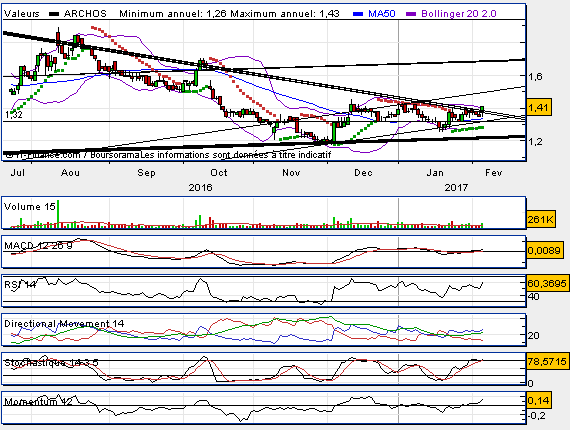
Task: Click the 'Oct' month label on time axis
Action: tap(219, 172)
